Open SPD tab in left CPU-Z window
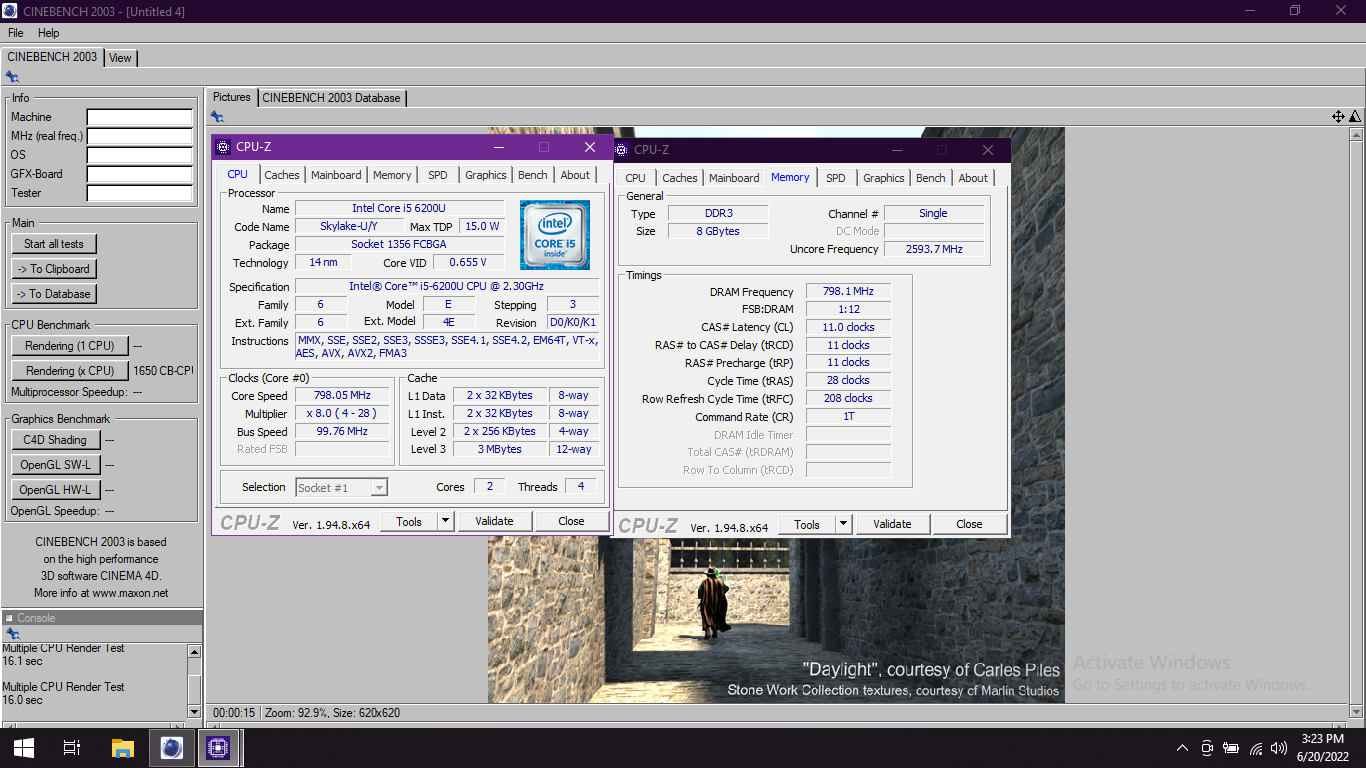 [438, 175]
